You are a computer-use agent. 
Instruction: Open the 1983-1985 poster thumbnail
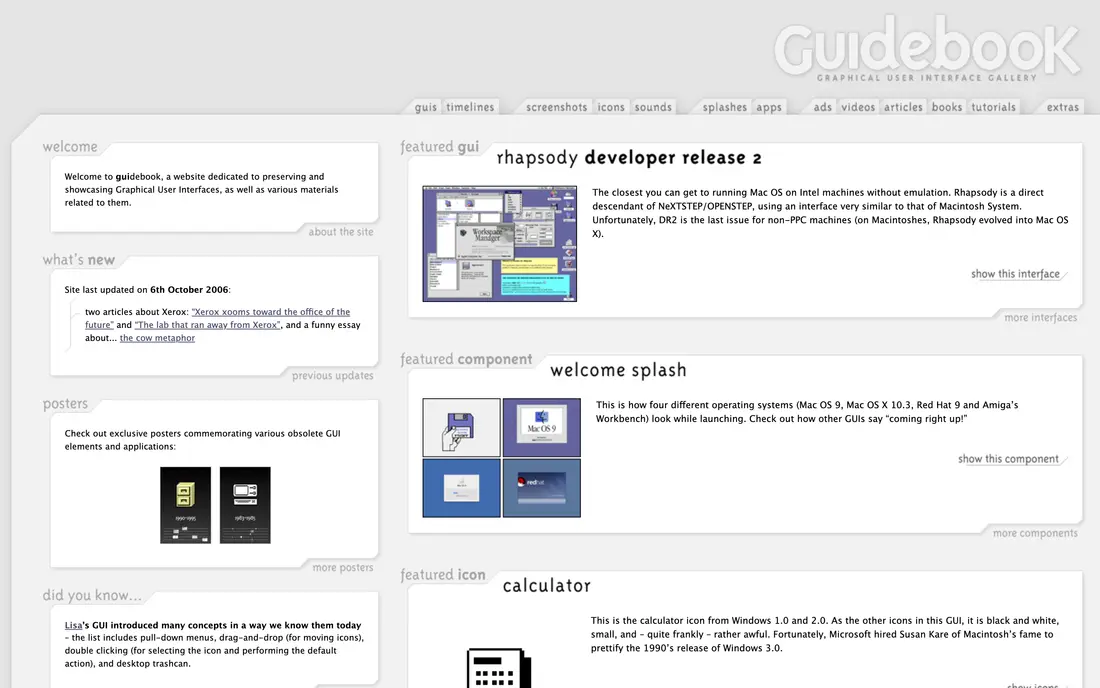coord(245,505)
